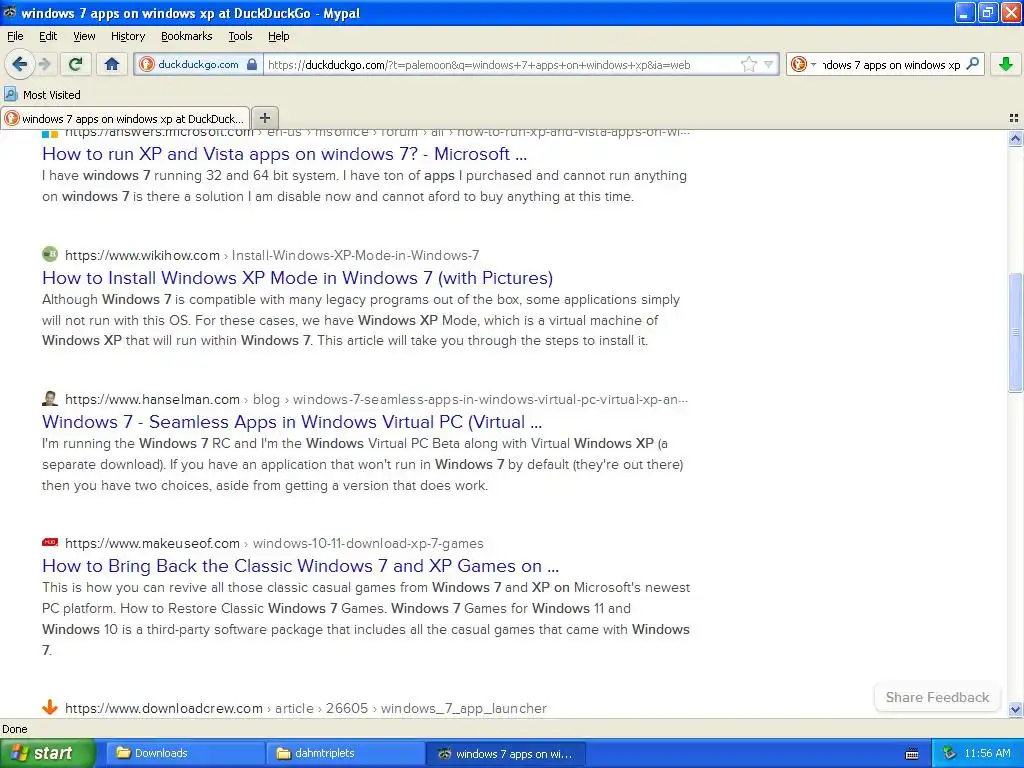Open 'Windows 7 - Seamless Apps' result link

[292, 421]
